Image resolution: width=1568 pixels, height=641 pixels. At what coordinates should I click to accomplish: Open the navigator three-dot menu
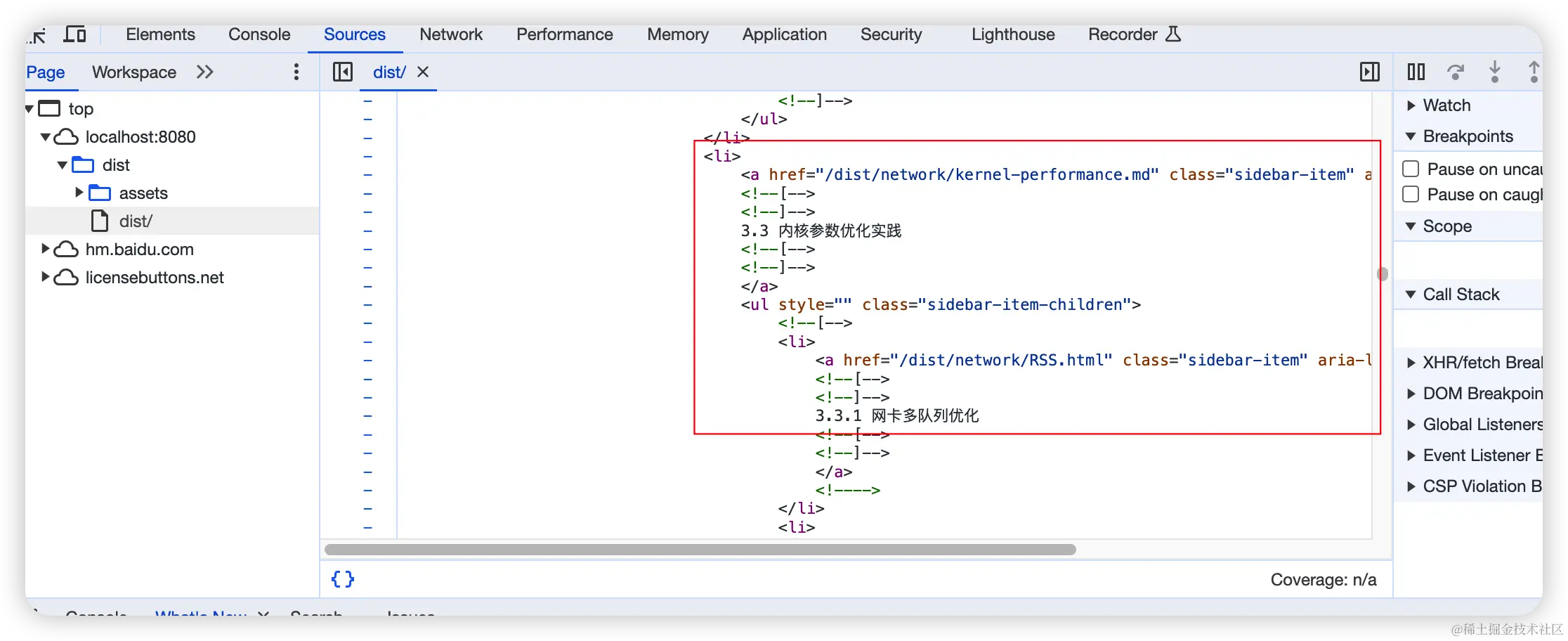pyautogui.click(x=296, y=72)
